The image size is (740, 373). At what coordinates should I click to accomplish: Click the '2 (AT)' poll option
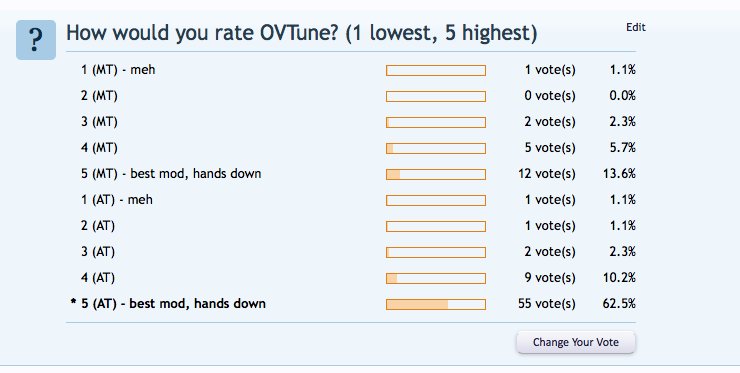(98, 226)
